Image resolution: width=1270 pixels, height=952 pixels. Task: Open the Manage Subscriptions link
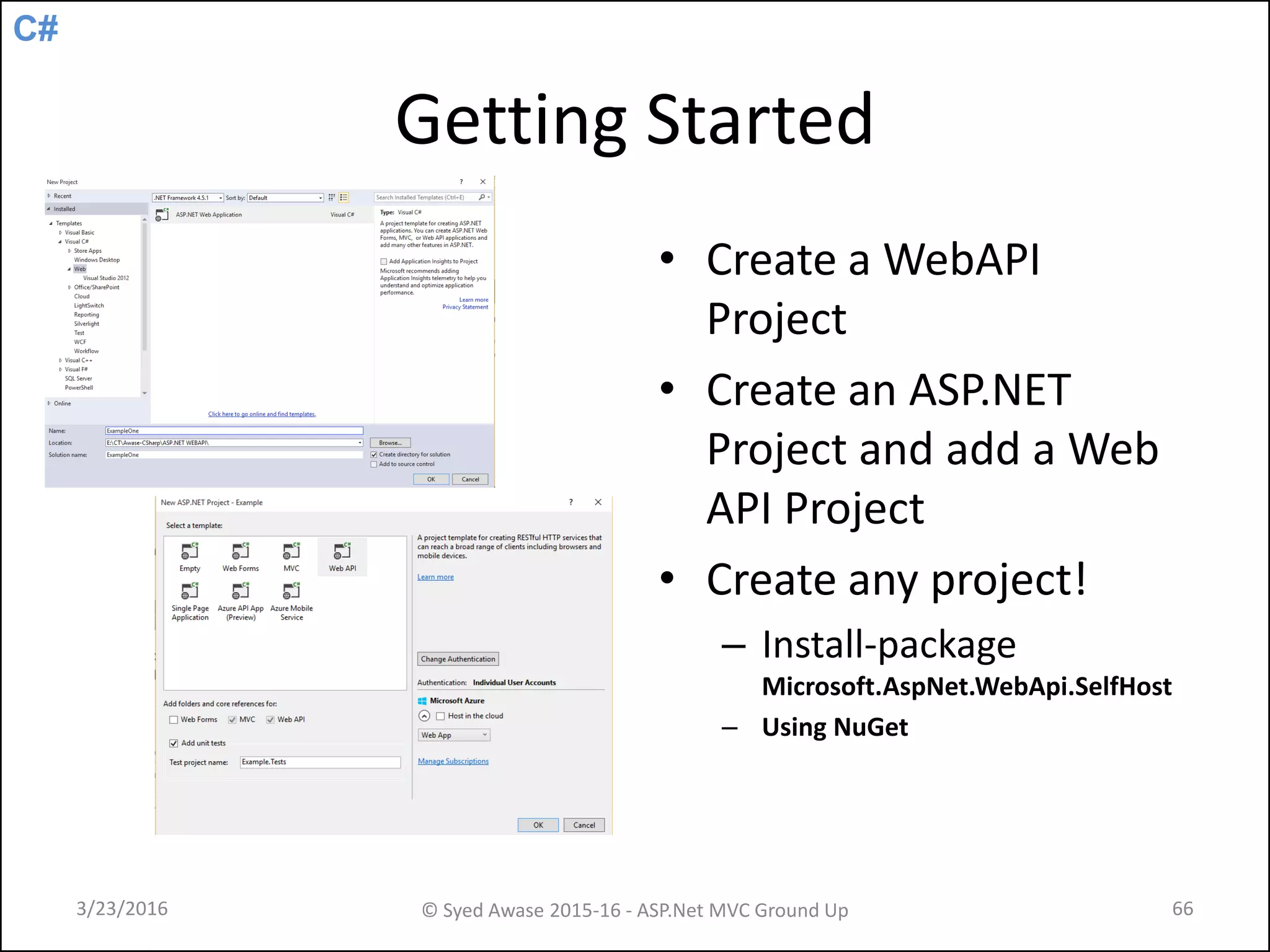(453, 761)
